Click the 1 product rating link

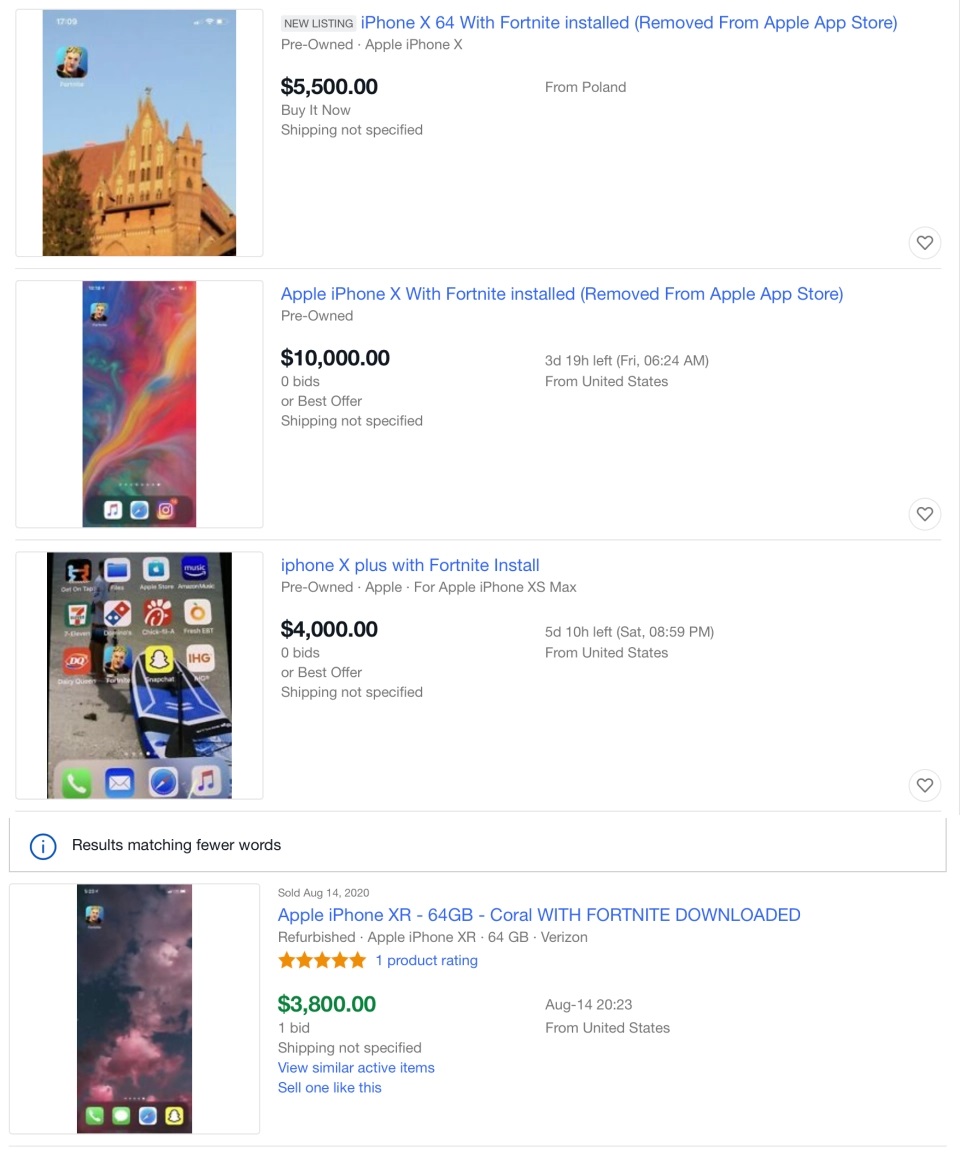tap(426, 960)
